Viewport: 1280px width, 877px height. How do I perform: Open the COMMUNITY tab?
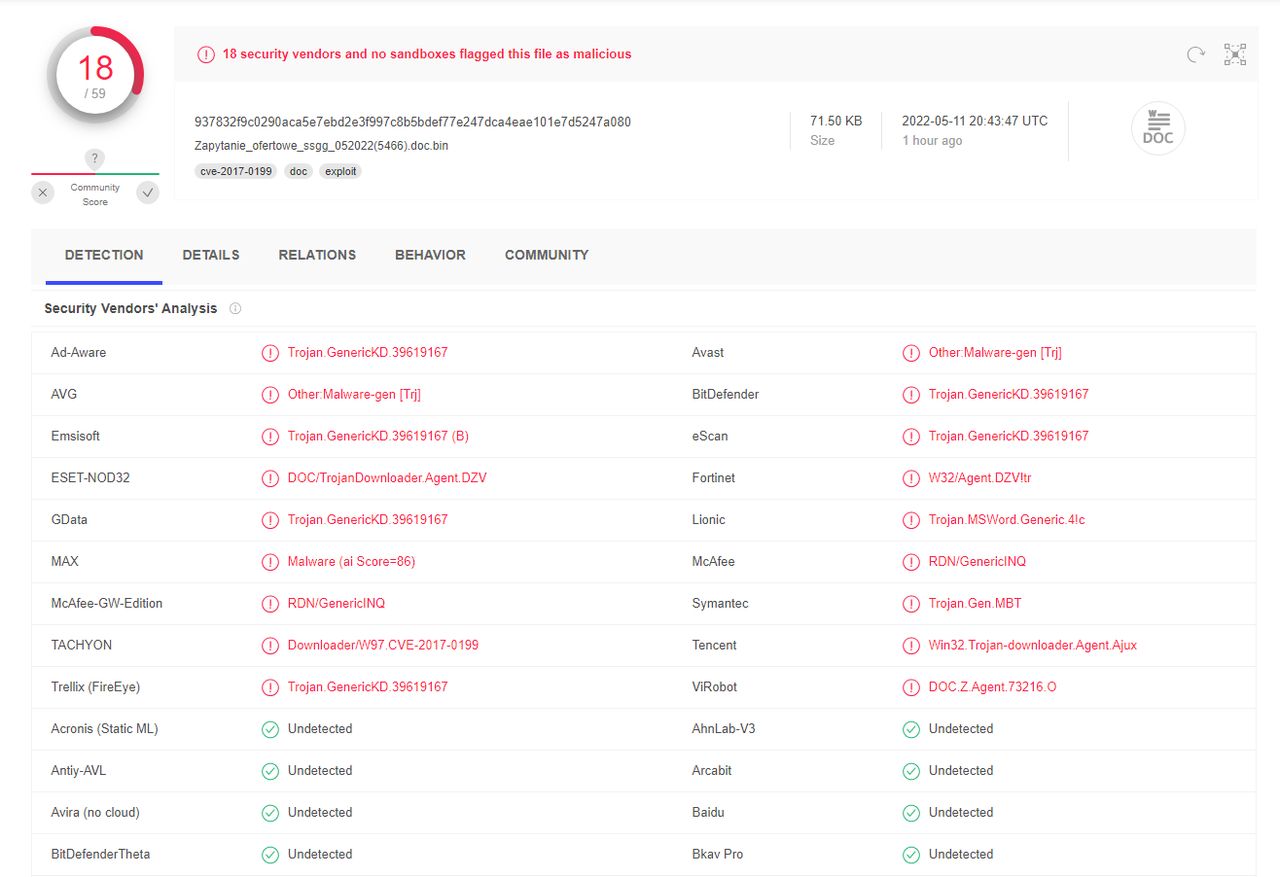[x=547, y=255]
